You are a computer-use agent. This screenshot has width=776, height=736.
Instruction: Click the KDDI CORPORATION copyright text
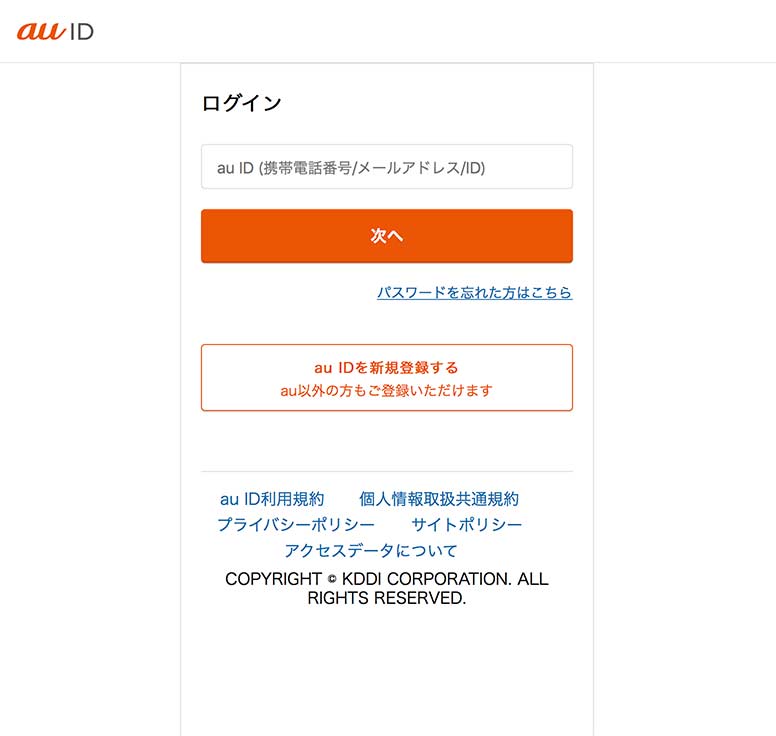tap(426, 579)
